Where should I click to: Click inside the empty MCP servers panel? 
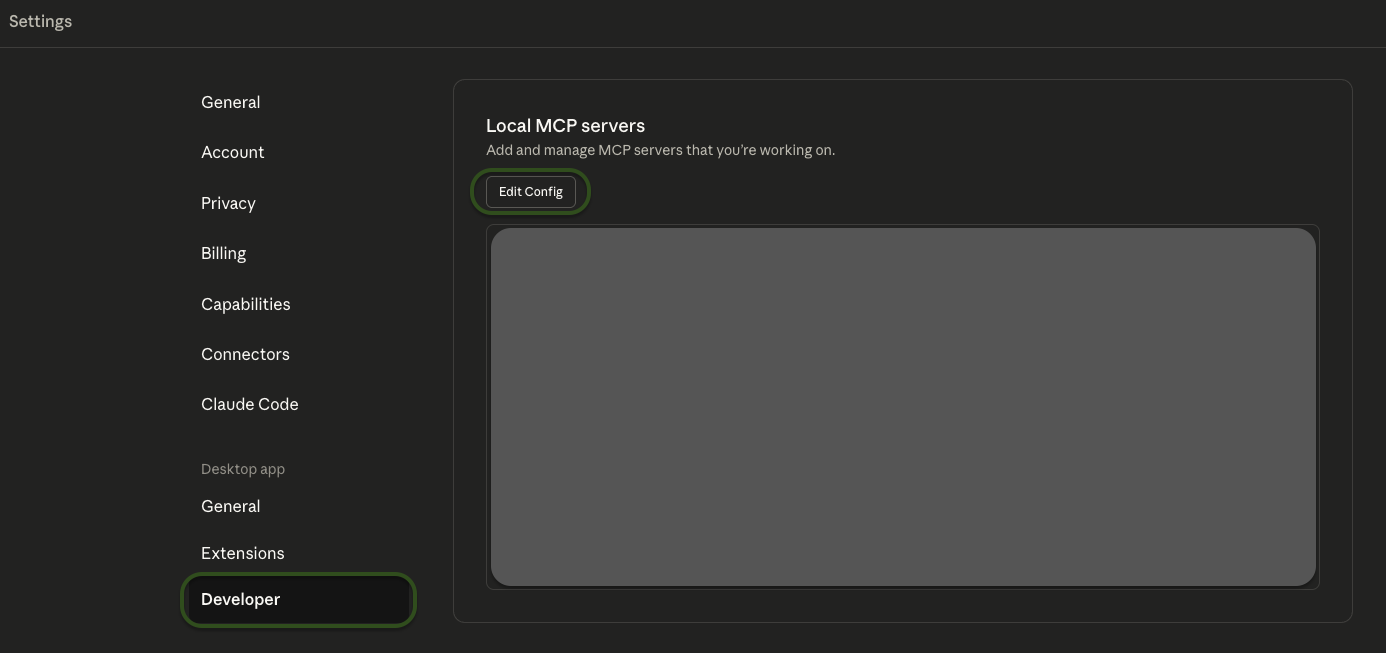tap(903, 406)
